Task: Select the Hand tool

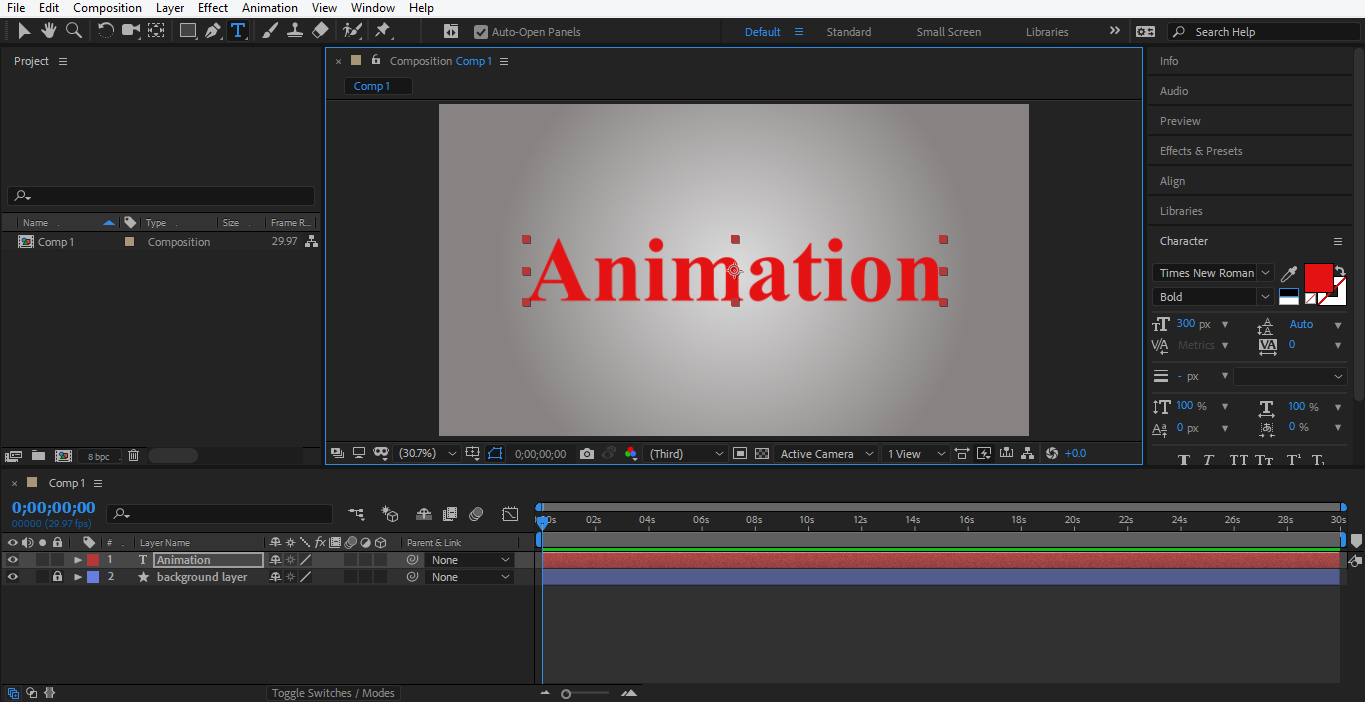Action: [48, 31]
